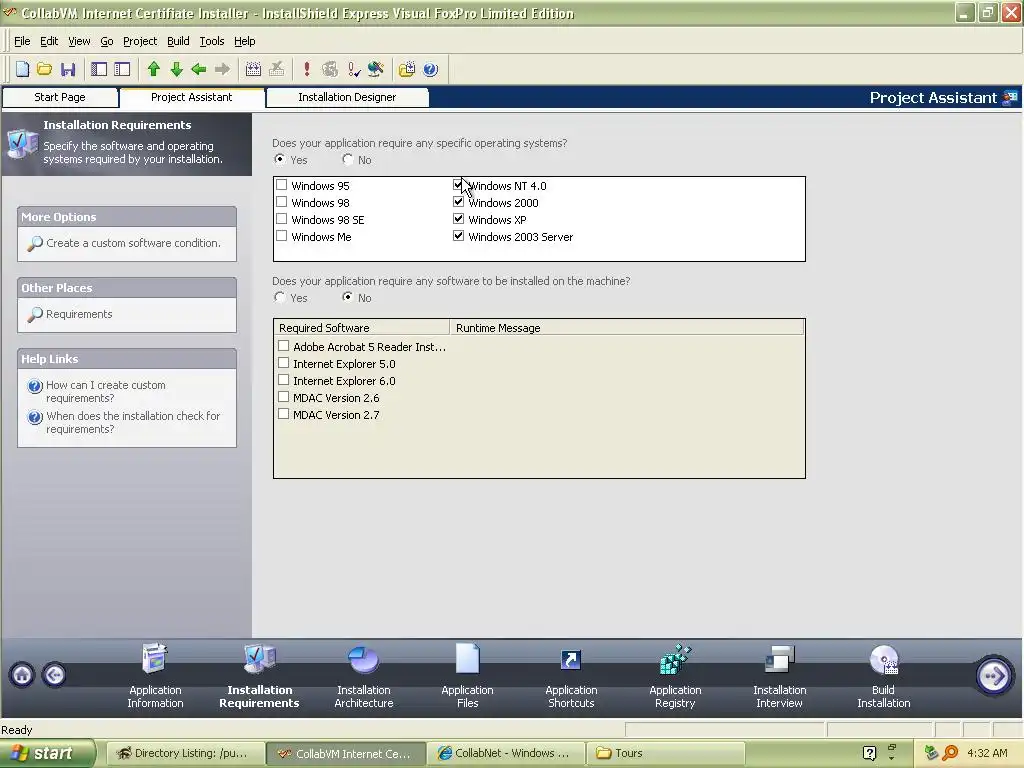Click the Runtime Message column header
This screenshot has height=768, width=1024.
[627, 328]
